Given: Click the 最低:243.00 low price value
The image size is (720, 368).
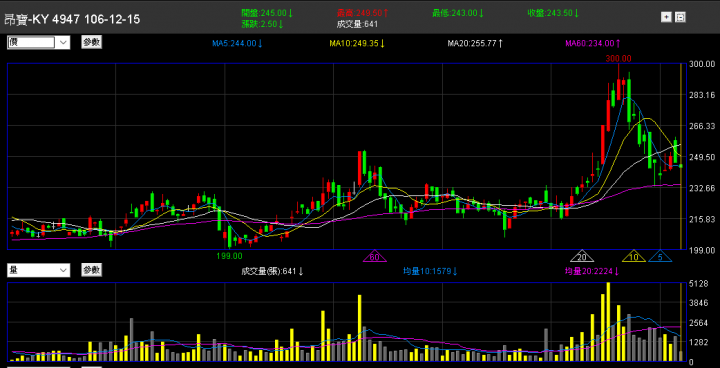Looking at the screenshot, I should (x=458, y=13).
